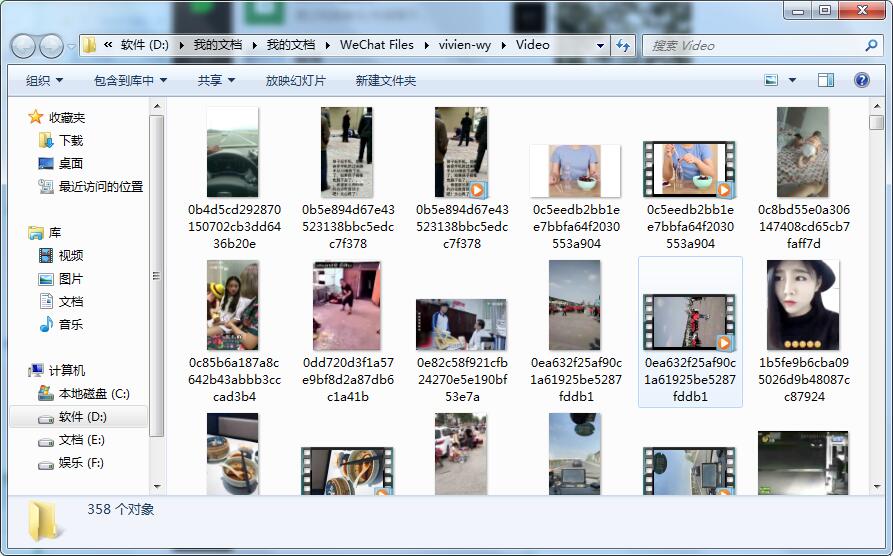The width and height of the screenshot is (893, 556).
Task: Select video file 0c5eedb2bb1e with filmstrip
Action: point(689,169)
